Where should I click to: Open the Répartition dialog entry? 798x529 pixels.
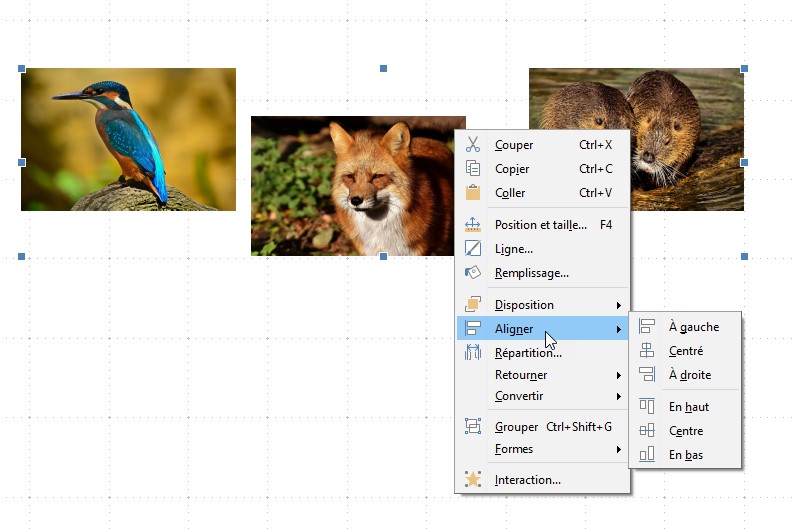click(x=527, y=353)
